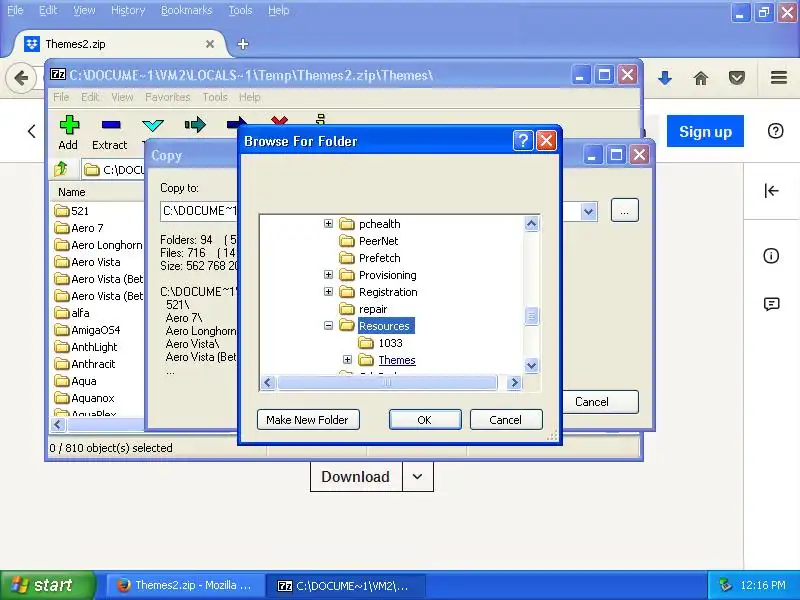Click the help button in Browse For Folder
Viewport: 800px width, 600px height.
[x=523, y=140]
